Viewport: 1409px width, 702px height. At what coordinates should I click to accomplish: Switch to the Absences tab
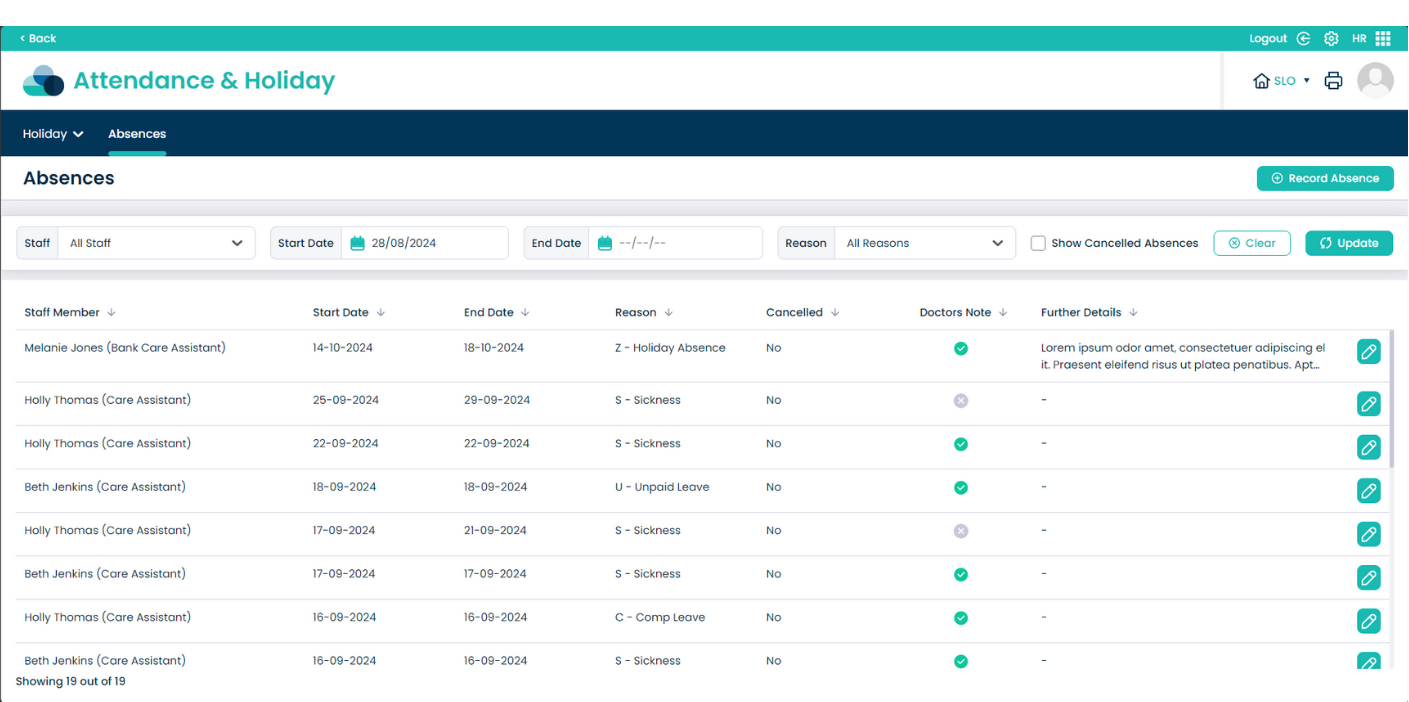tap(137, 133)
